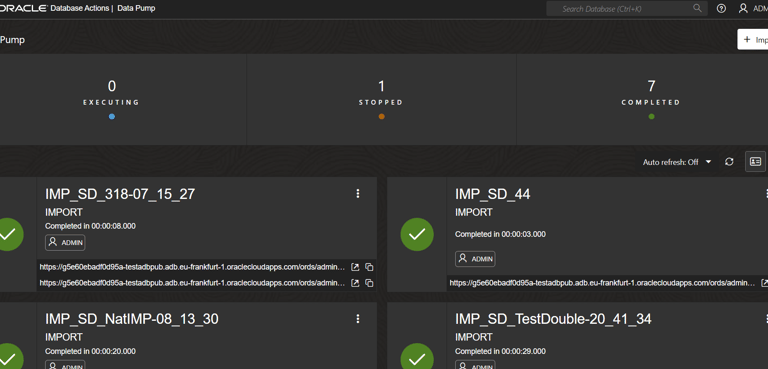Viewport: 768px width, 369px height.
Task: Select job title IMP_SD_NatIMP-08_13_30
Action: tap(132, 319)
